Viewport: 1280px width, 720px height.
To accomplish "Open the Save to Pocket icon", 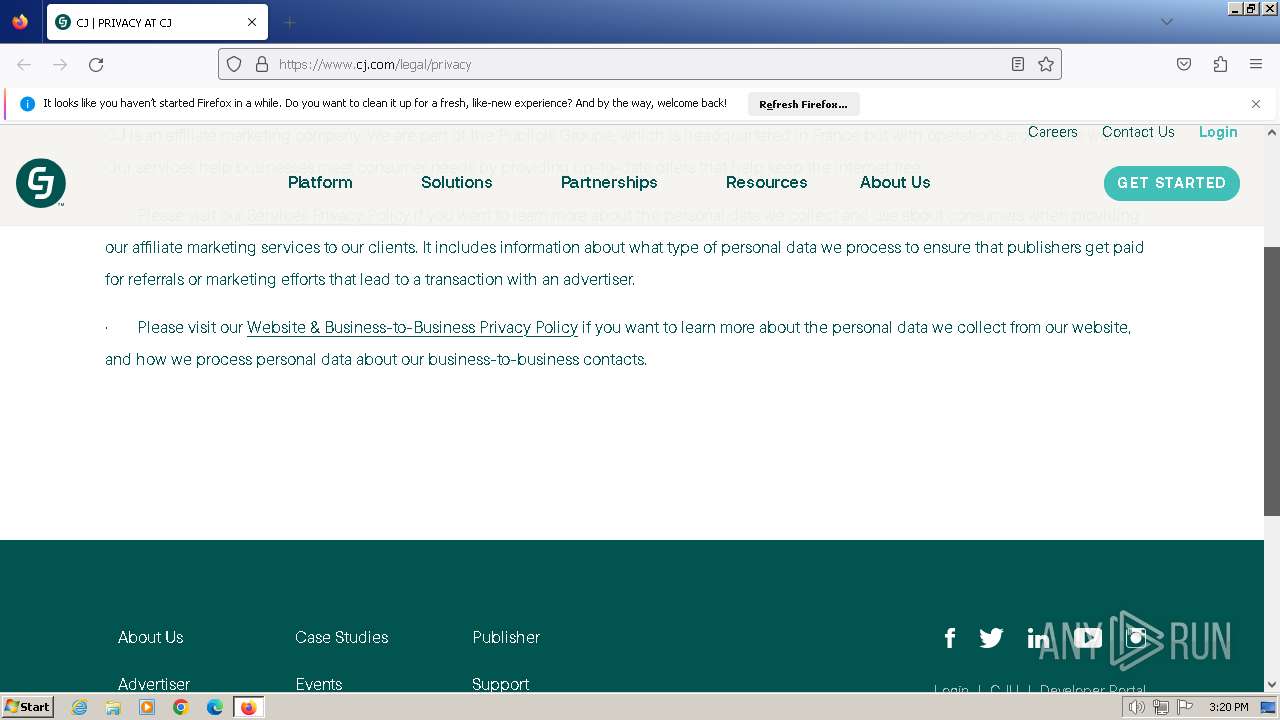I will pos(1184,64).
